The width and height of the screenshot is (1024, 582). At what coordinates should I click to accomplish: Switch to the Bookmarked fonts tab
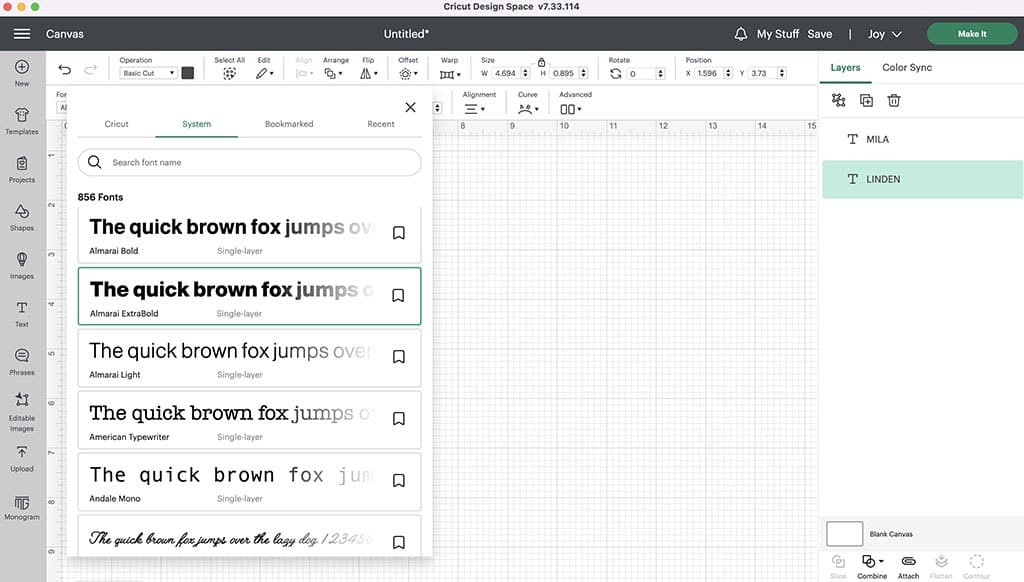(x=289, y=123)
